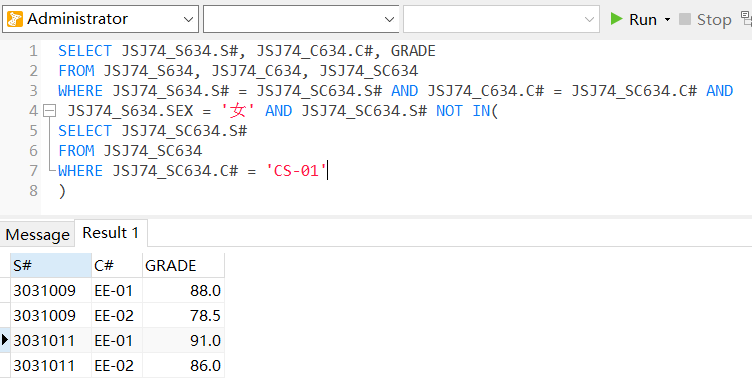Click the EE-01 cell in the 91.0 row
This screenshot has width=752, height=390.
click(x=117, y=340)
